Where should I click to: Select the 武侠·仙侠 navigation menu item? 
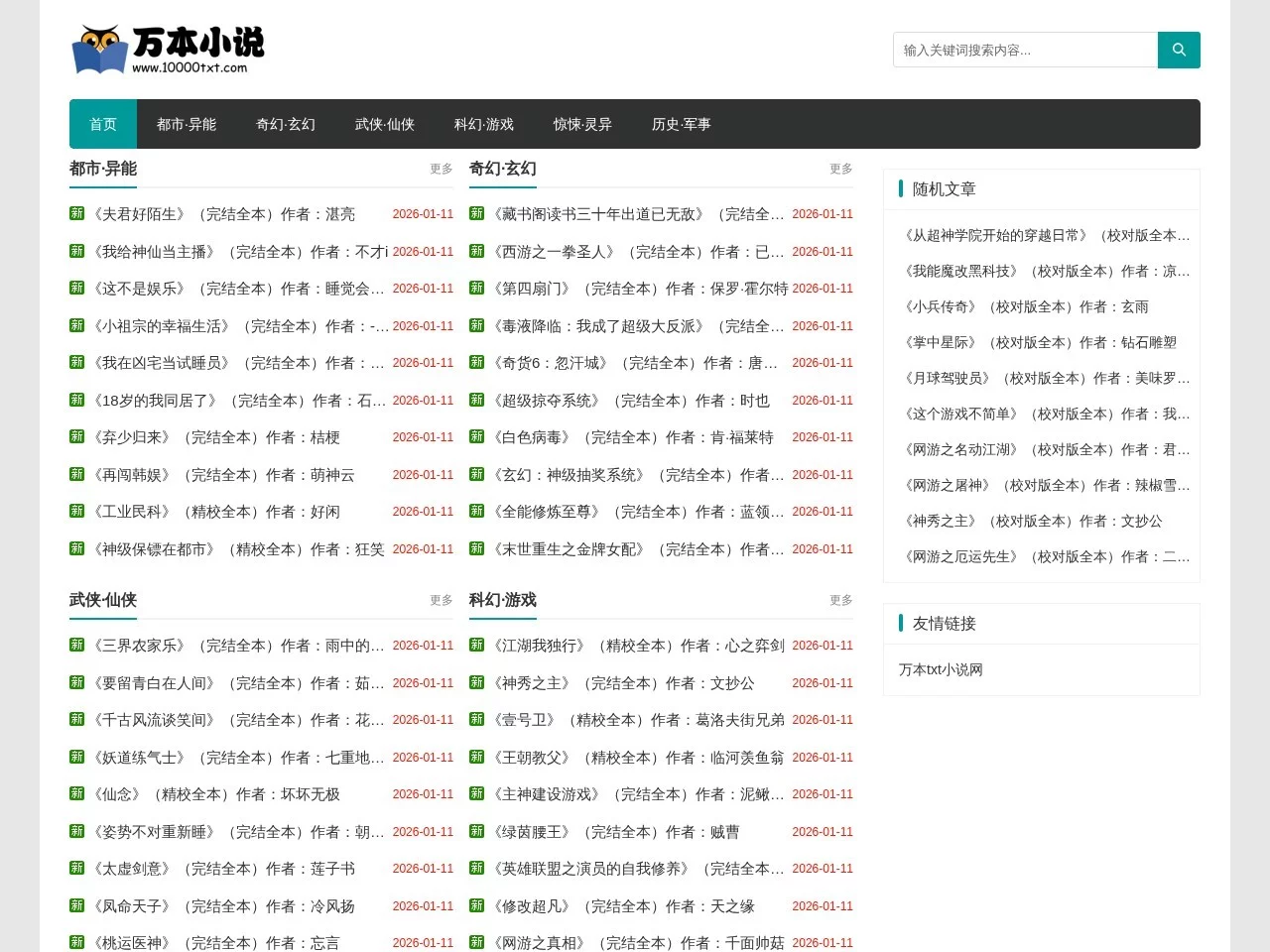tap(385, 124)
